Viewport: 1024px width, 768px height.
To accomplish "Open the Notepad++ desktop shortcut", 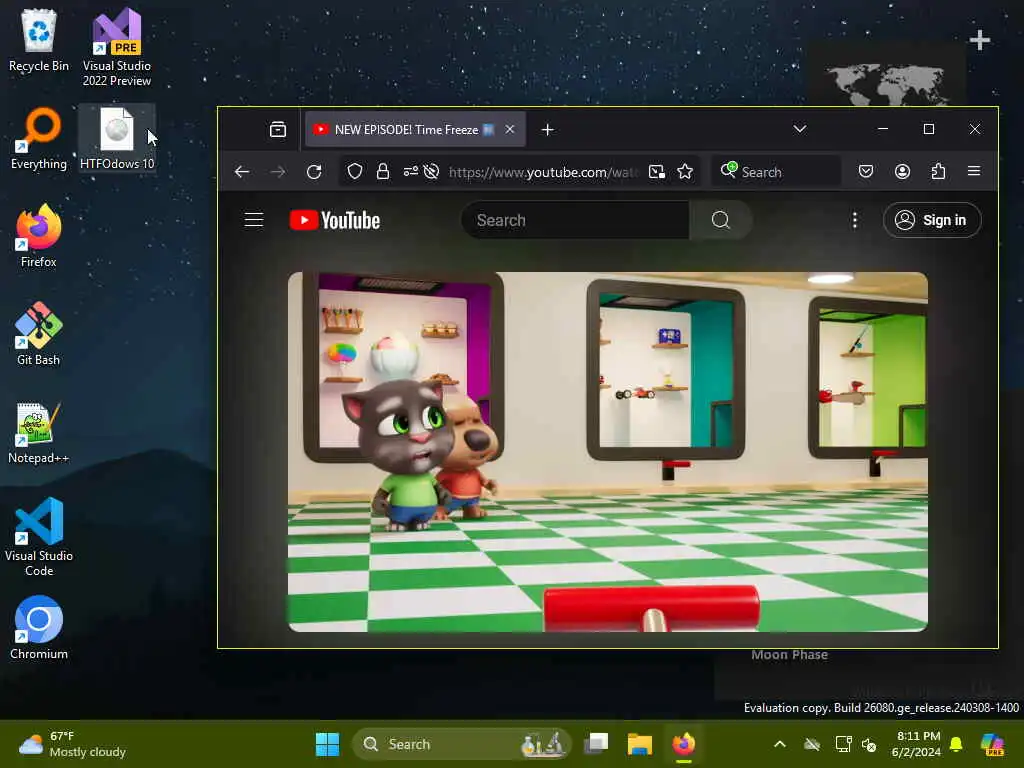I will 39,432.
